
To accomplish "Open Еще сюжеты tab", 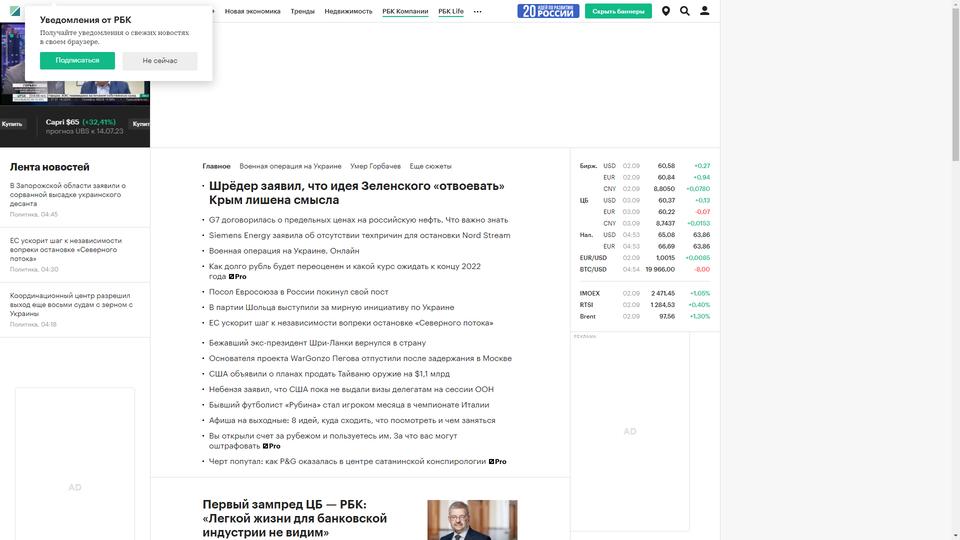I will pyautogui.click(x=430, y=166).
